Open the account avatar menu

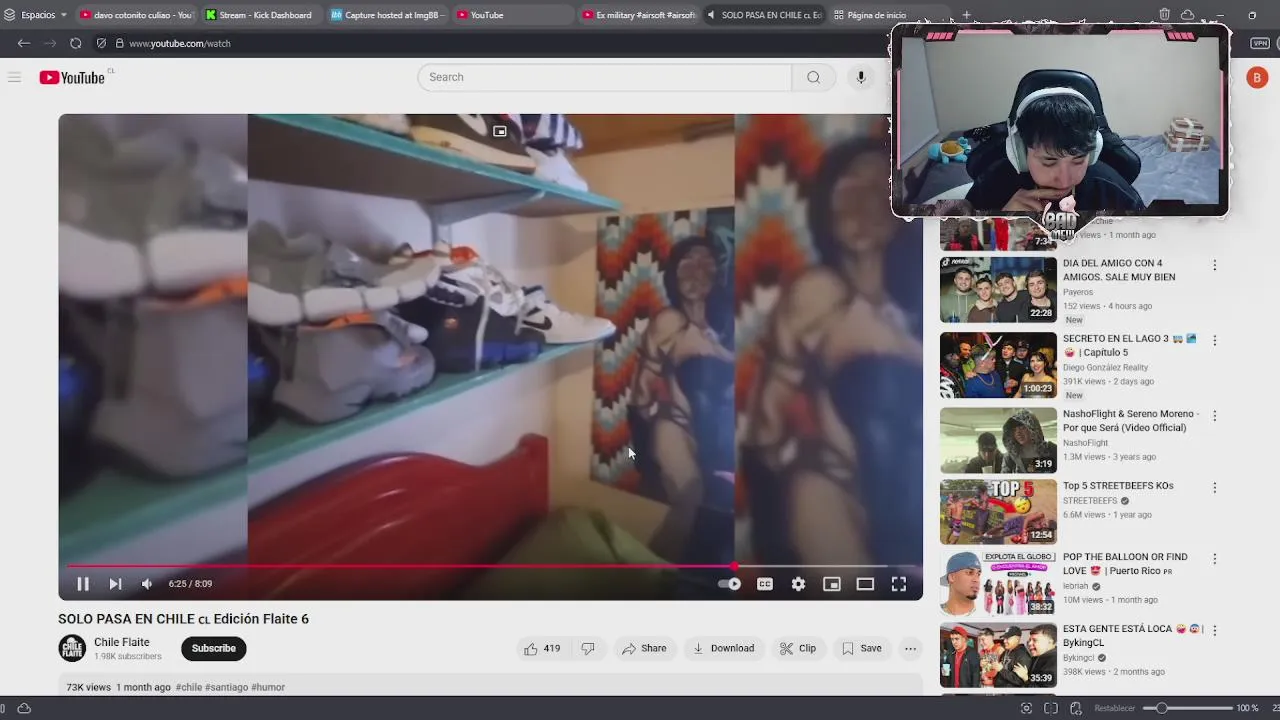click(x=1257, y=77)
